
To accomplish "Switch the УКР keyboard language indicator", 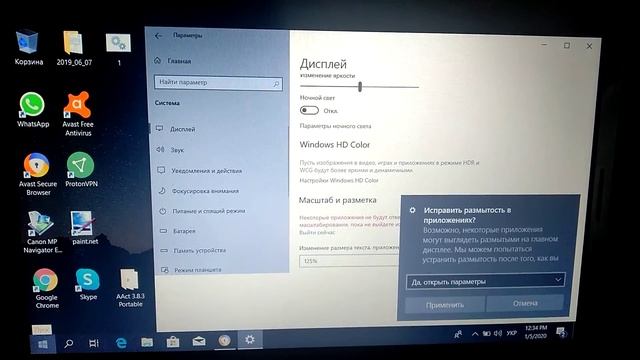I will coord(511,333).
